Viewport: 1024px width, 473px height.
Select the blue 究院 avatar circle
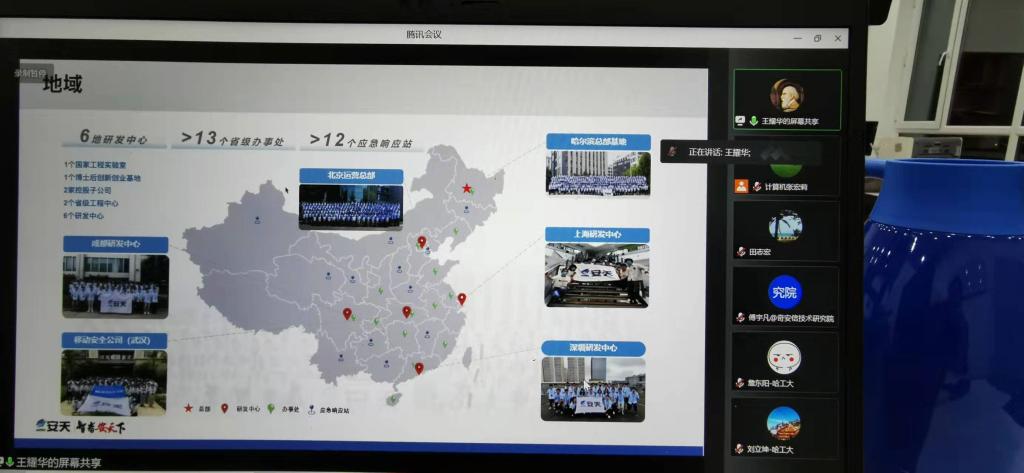pos(784,293)
